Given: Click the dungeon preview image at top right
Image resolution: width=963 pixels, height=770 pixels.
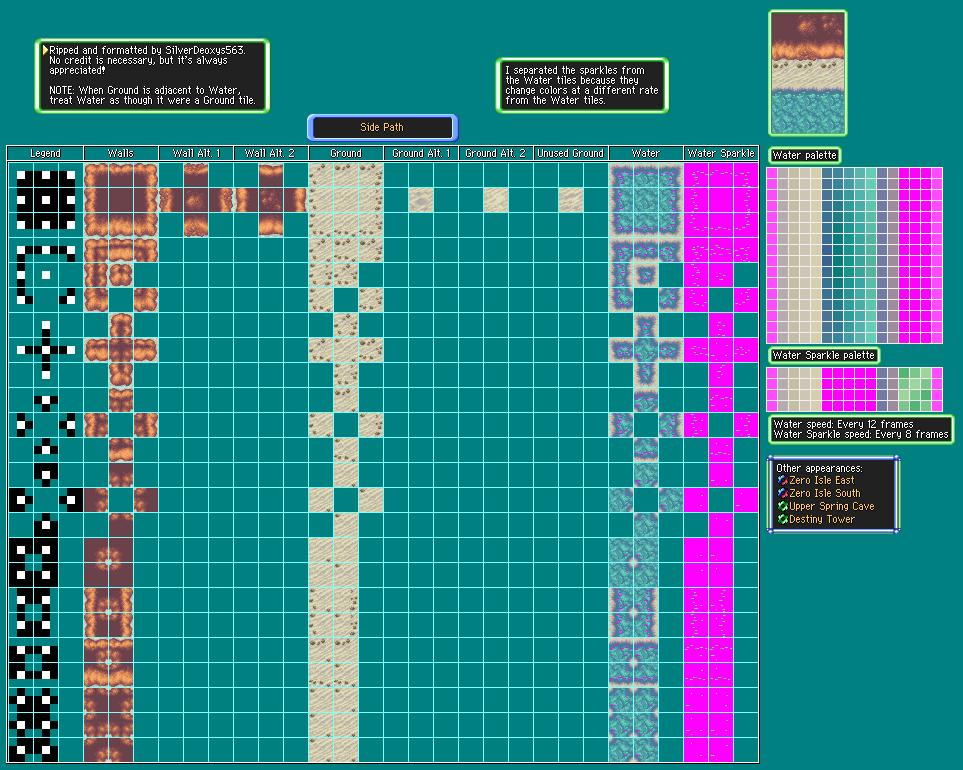Looking at the screenshot, I should (808, 73).
